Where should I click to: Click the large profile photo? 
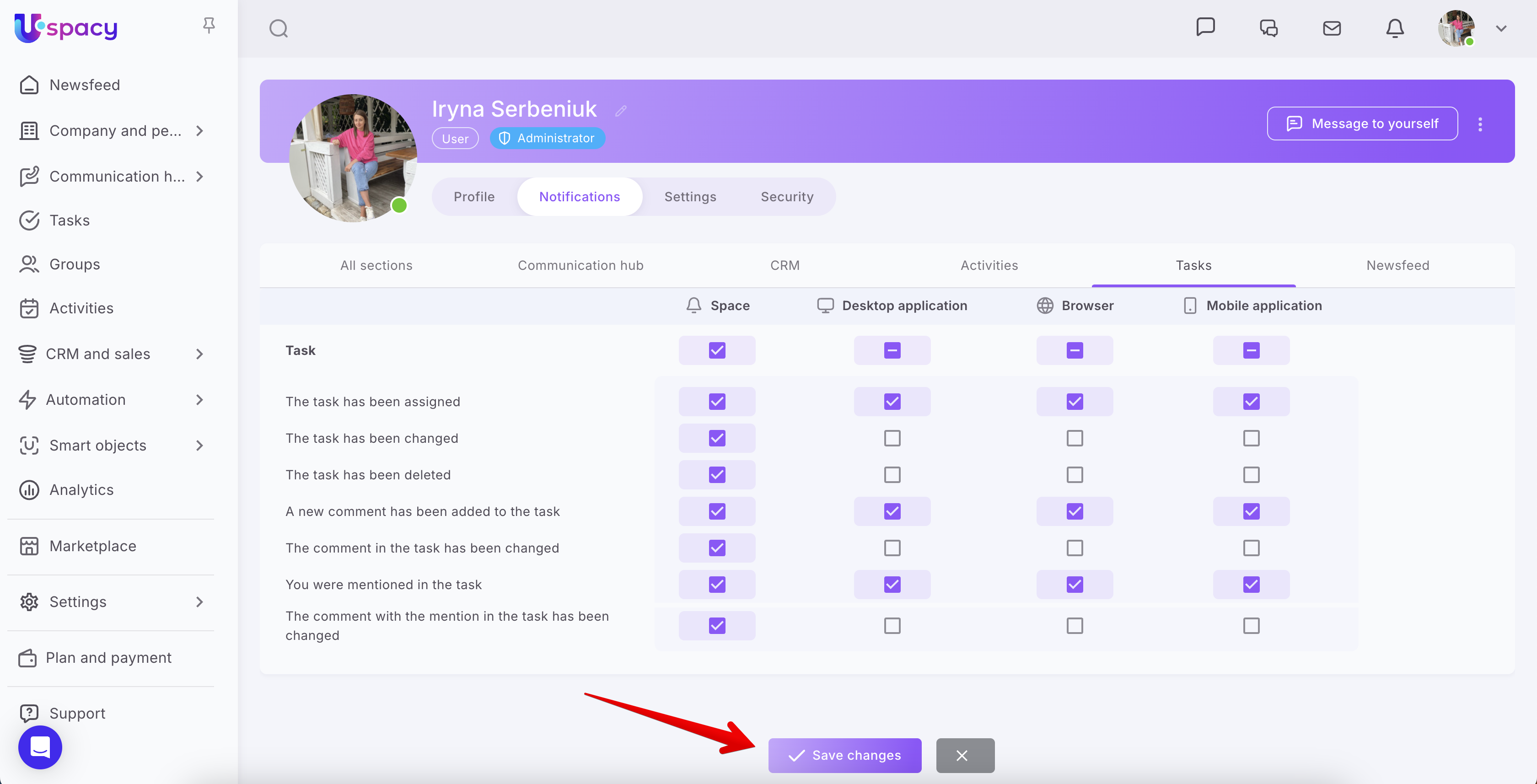352,158
